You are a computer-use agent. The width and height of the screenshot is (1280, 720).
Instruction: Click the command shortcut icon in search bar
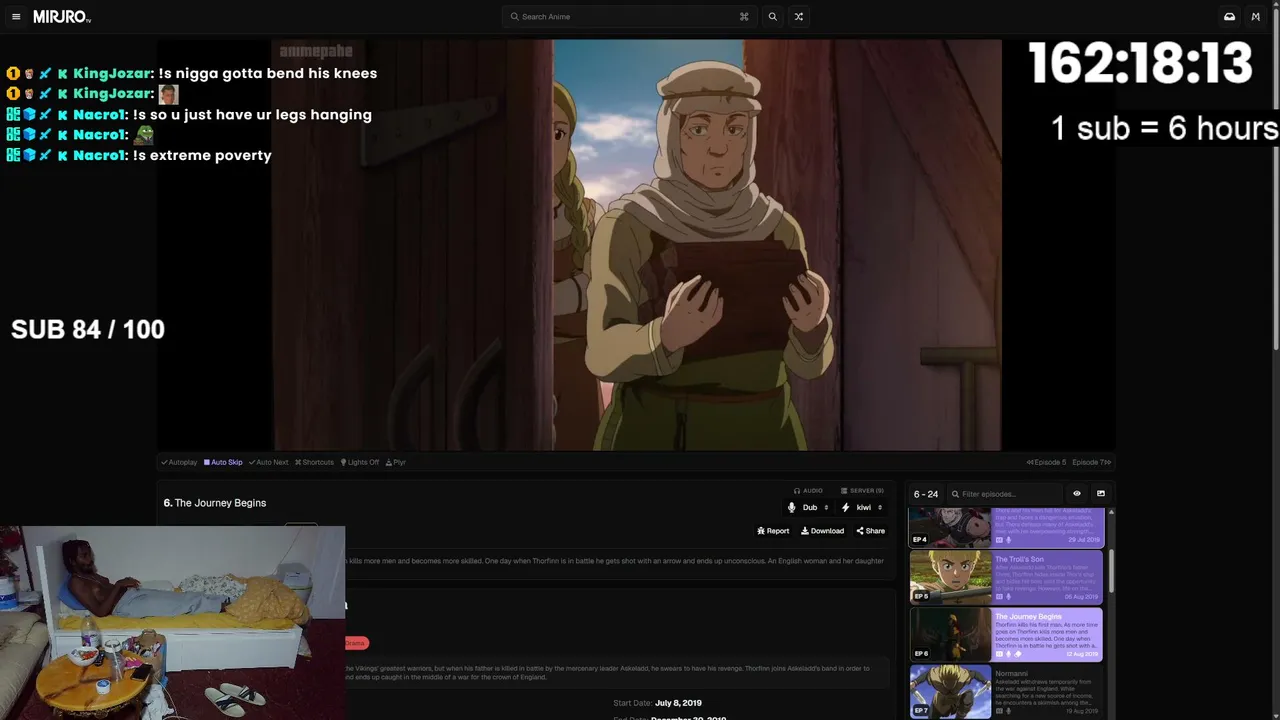[x=744, y=17]
